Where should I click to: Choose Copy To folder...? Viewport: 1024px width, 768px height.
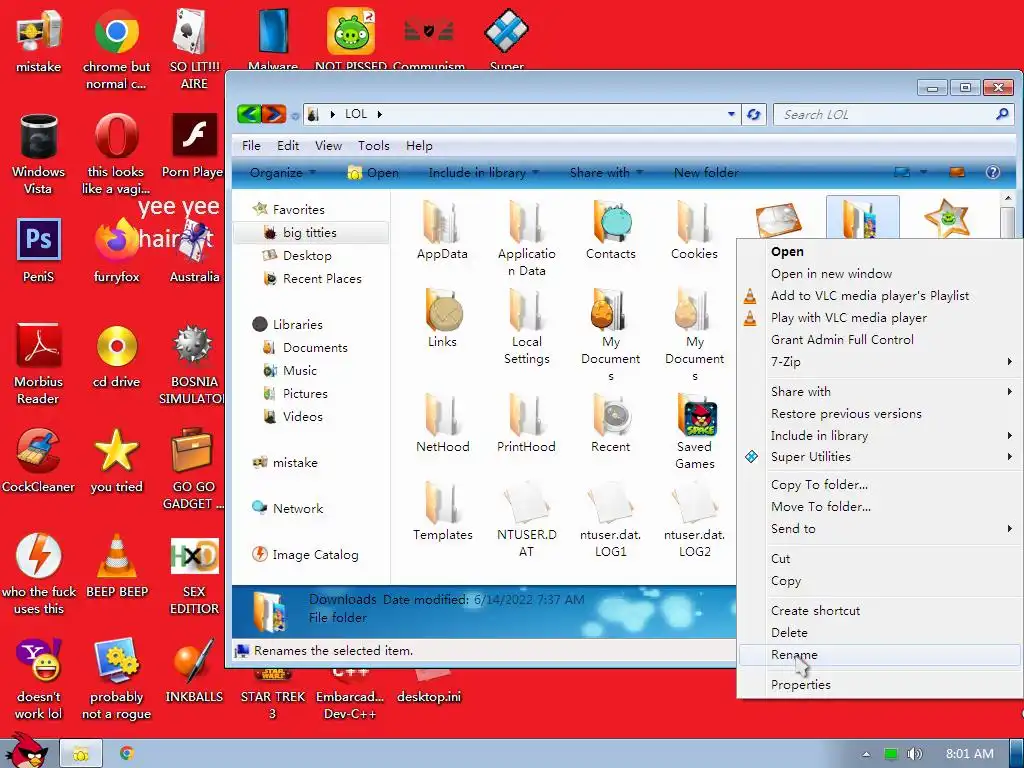(881, 484)
